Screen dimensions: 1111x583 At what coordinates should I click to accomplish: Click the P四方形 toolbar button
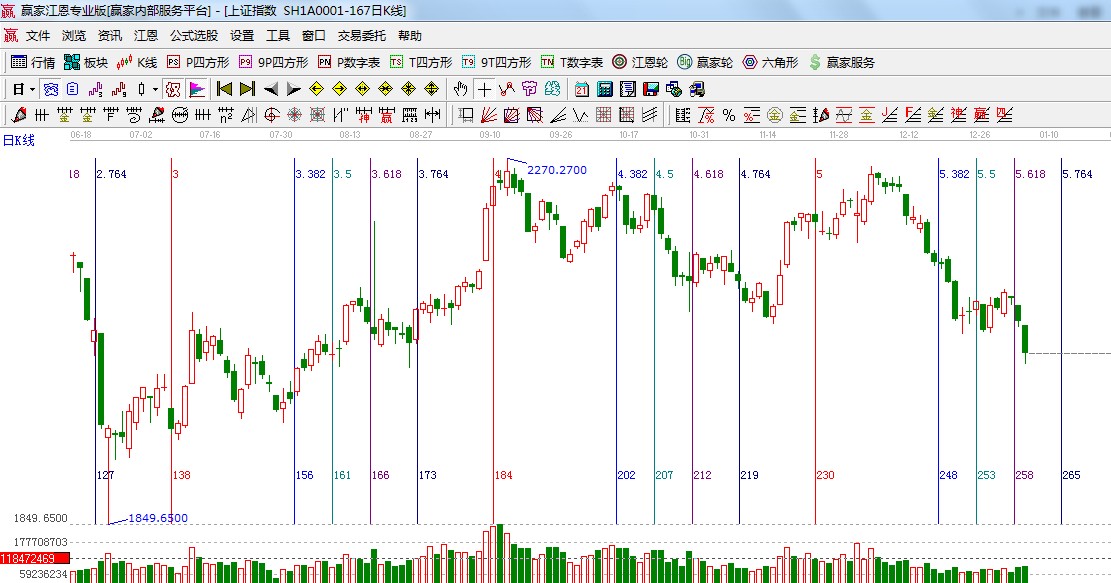198,62
